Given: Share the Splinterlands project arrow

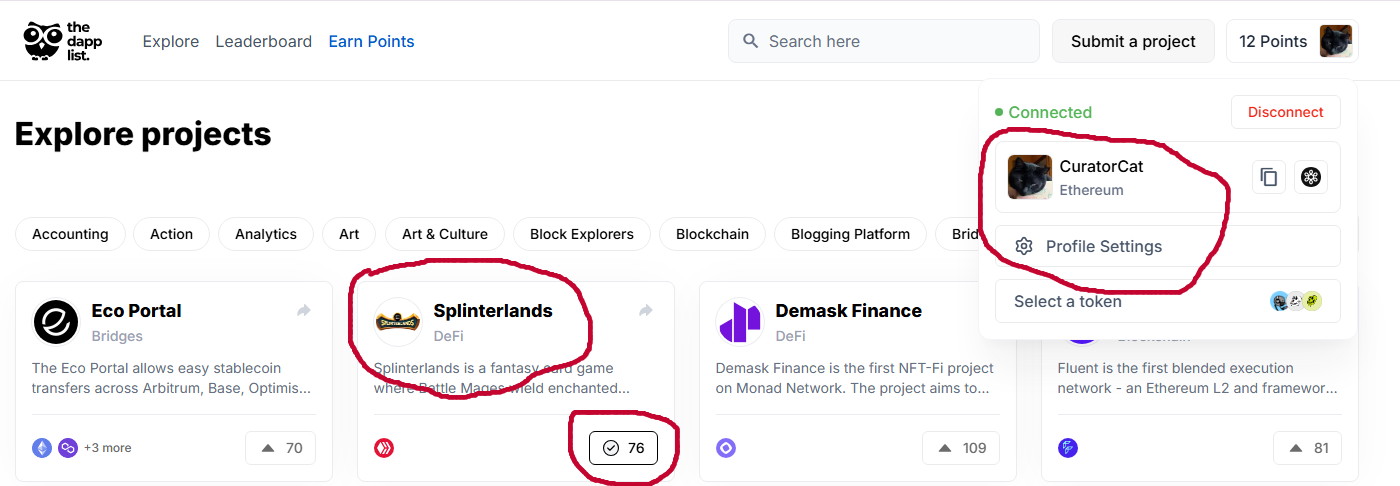Looking at the screenshot, I should 646,311.
